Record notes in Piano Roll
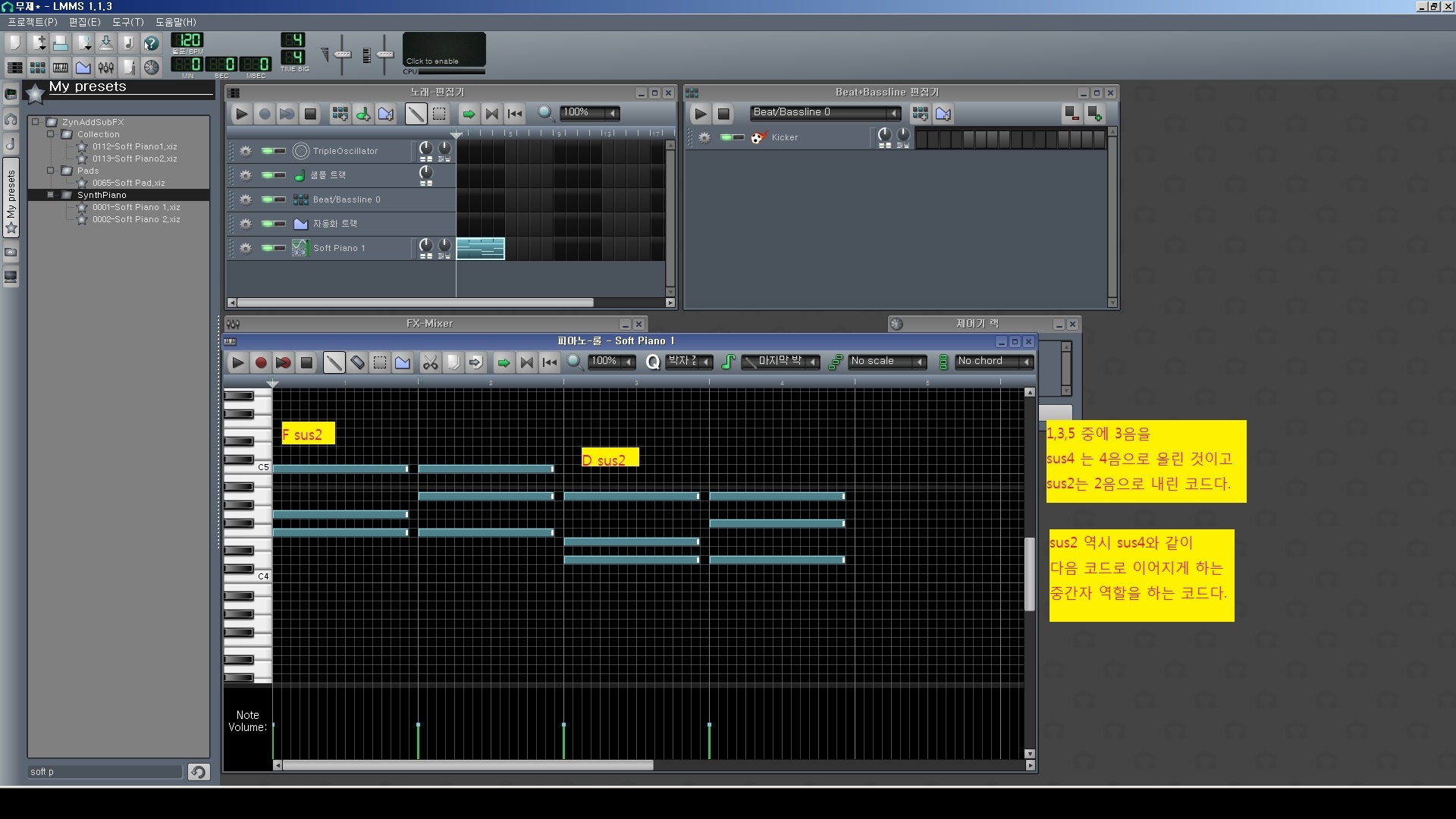The image size is (1456, 819). coord(260,362)
